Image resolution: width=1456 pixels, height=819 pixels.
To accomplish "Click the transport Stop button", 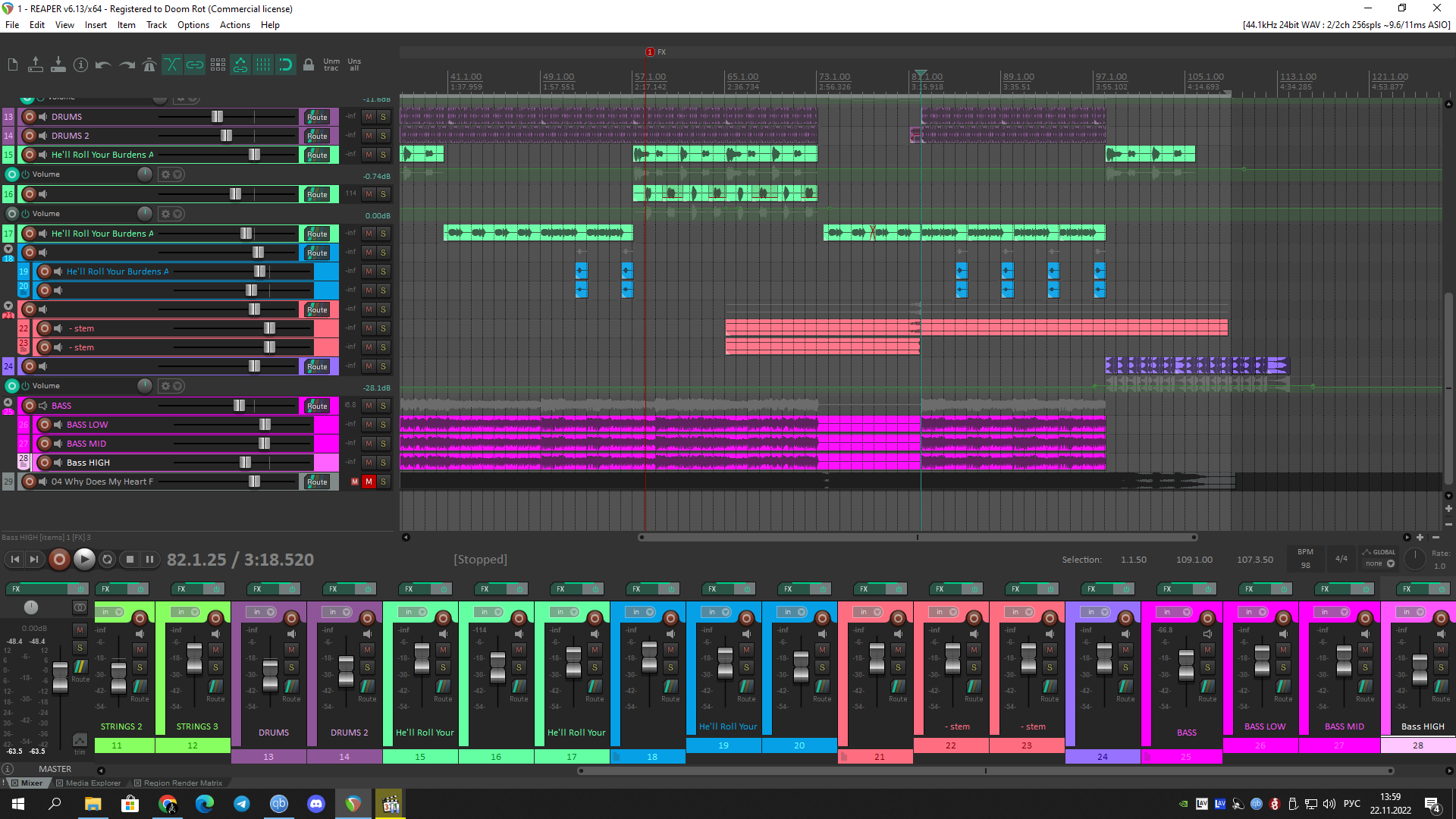I will point(130,560).
